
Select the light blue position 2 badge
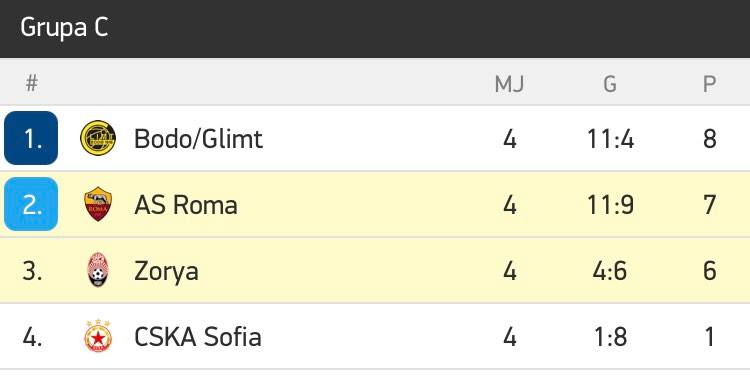tap(31, 204)
